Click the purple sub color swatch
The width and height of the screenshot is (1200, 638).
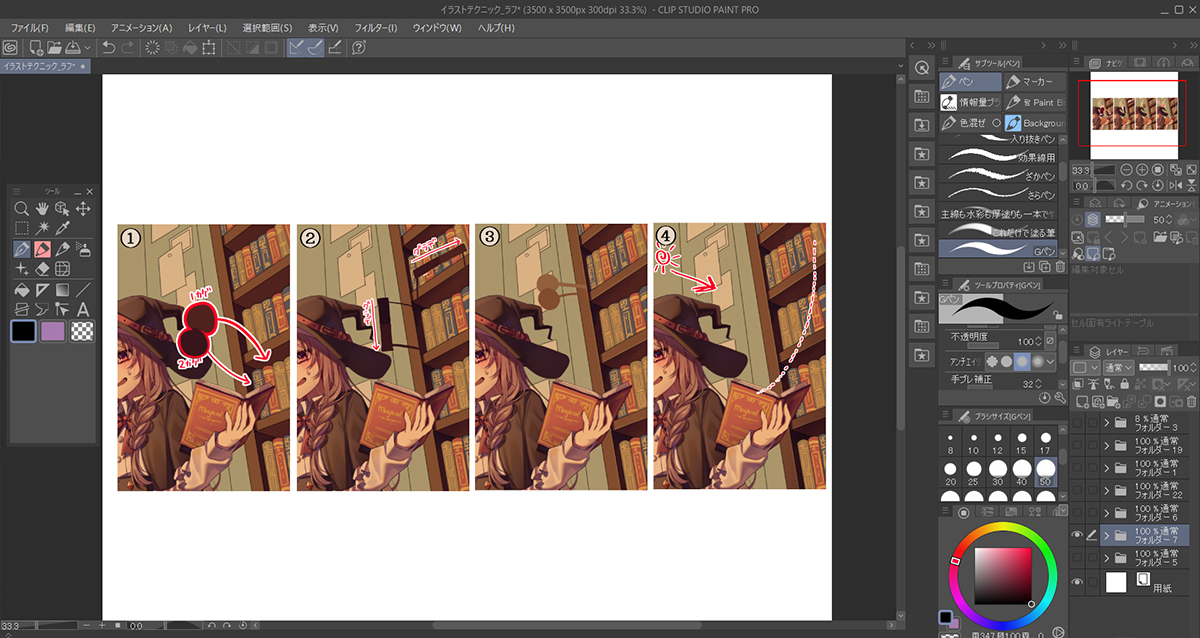point(53,331)
